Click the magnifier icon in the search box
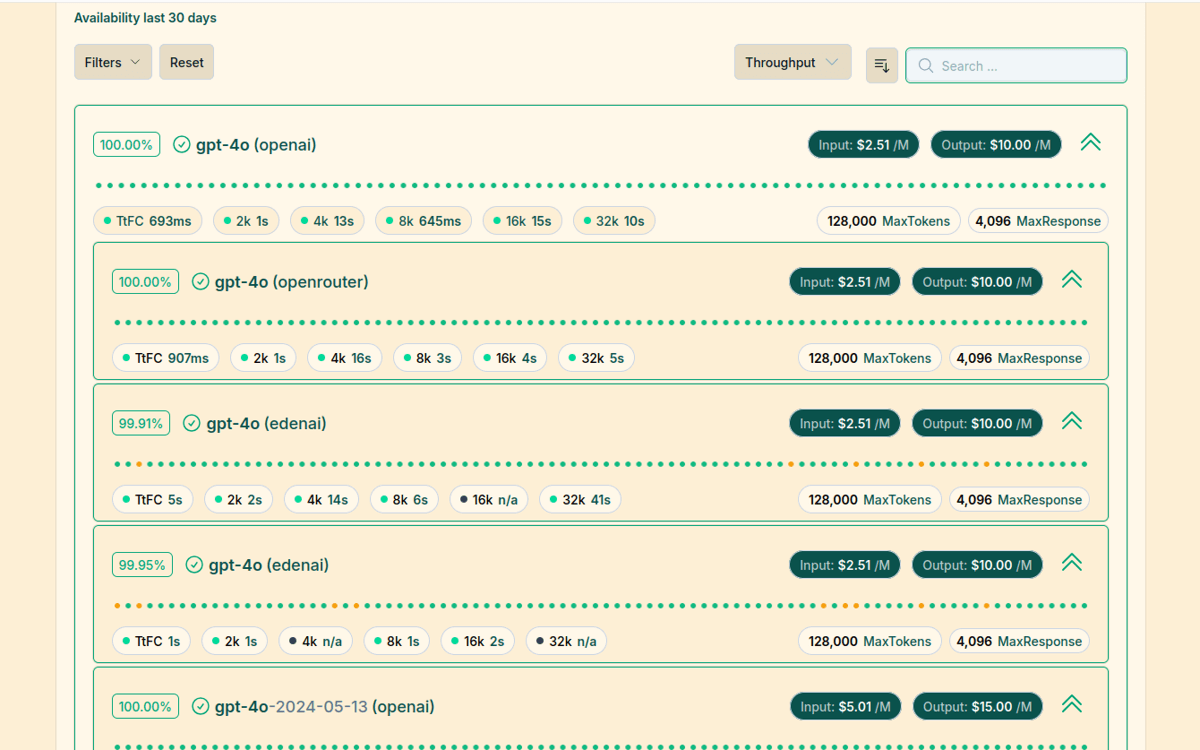Screen dimensions: 1200x750 click(x=926, y=66)
